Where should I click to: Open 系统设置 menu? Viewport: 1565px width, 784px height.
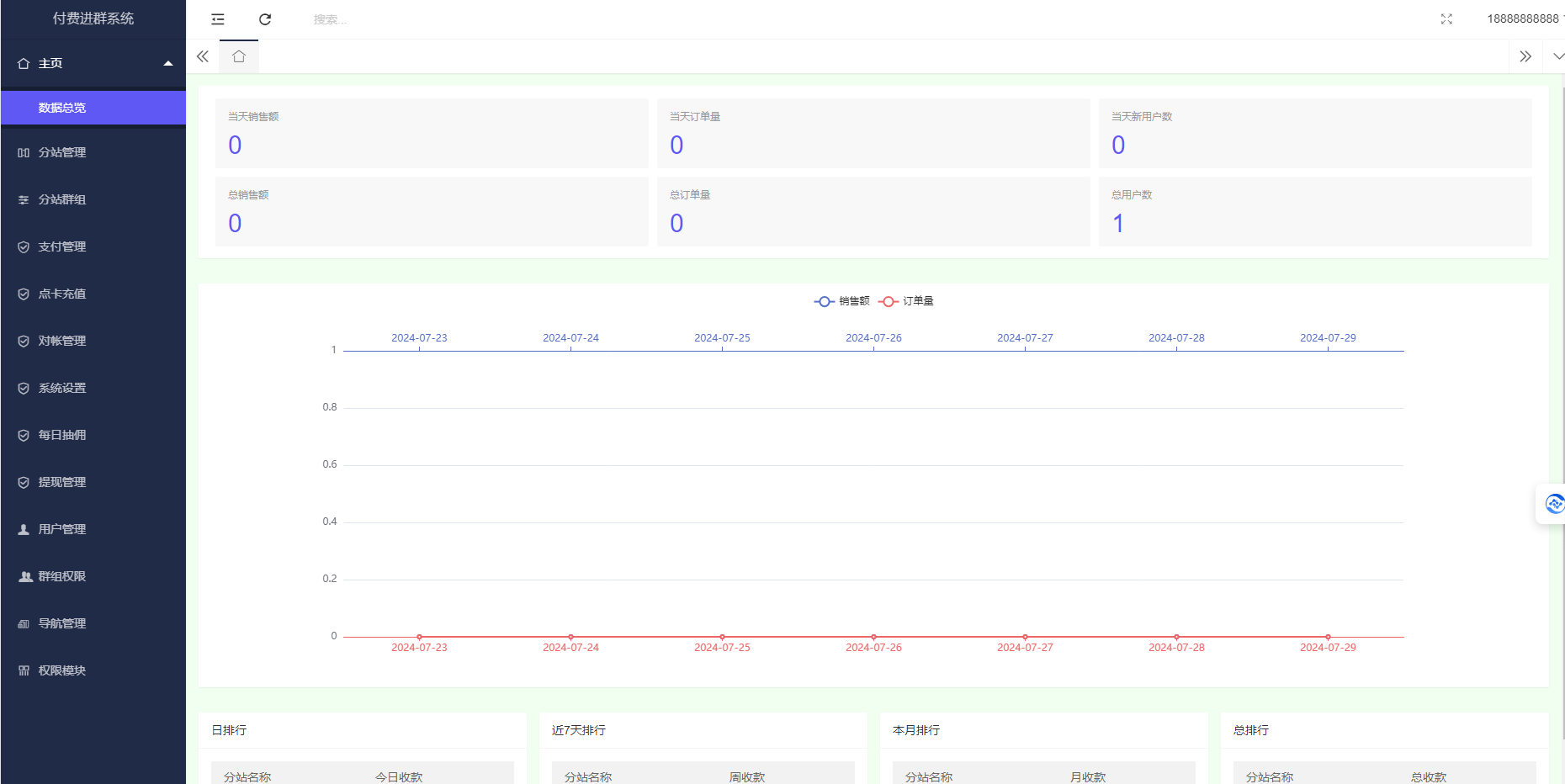pos(62,388)
